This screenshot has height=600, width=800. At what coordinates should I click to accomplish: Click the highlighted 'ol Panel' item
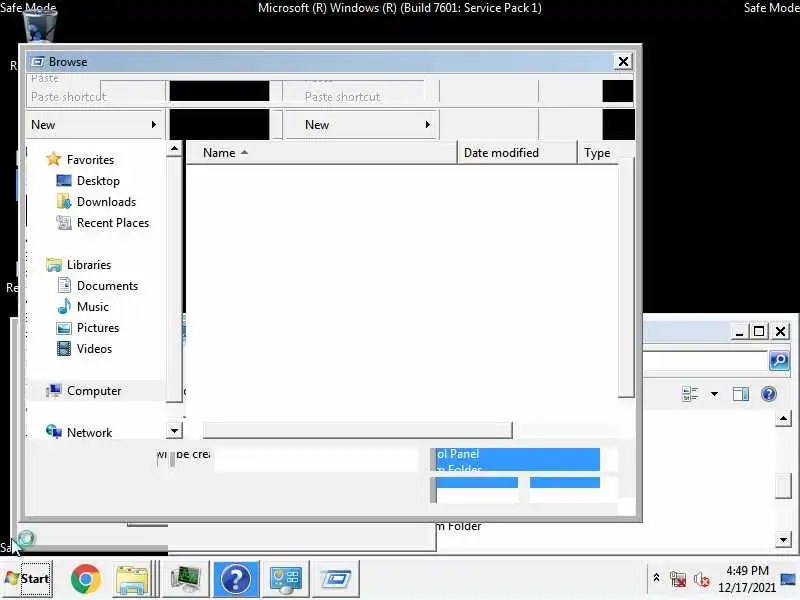517,454
